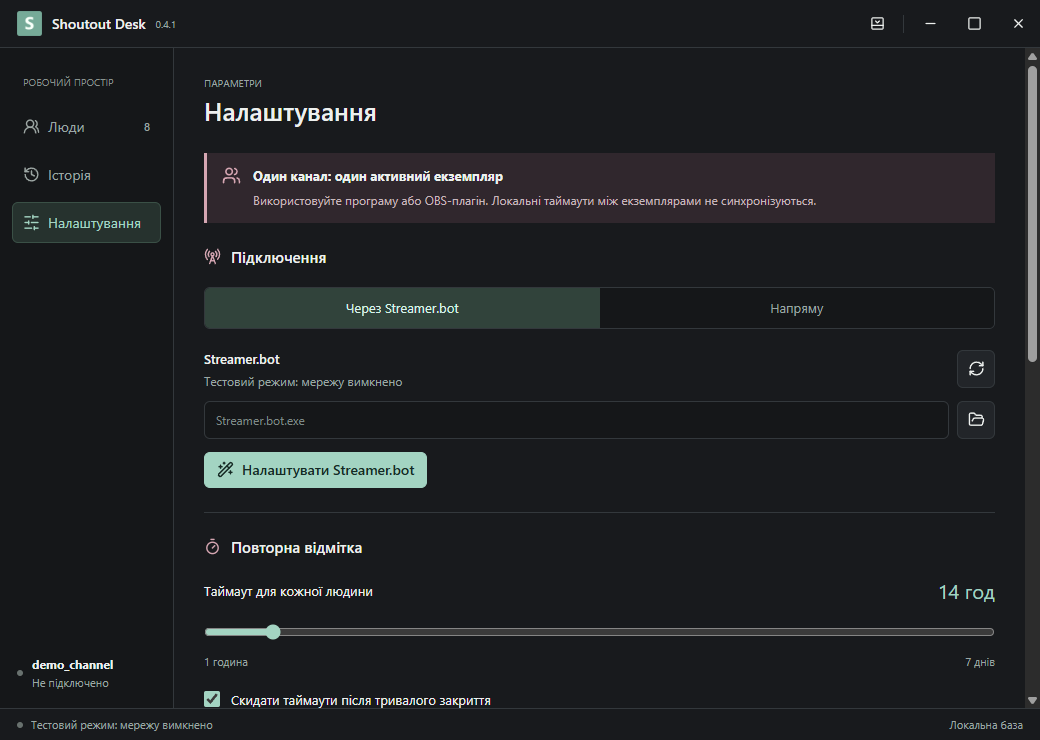Click the Streamer.bot.exe path input field
This screenshot has height=740, width=1040.
click(x=576, y=420)
